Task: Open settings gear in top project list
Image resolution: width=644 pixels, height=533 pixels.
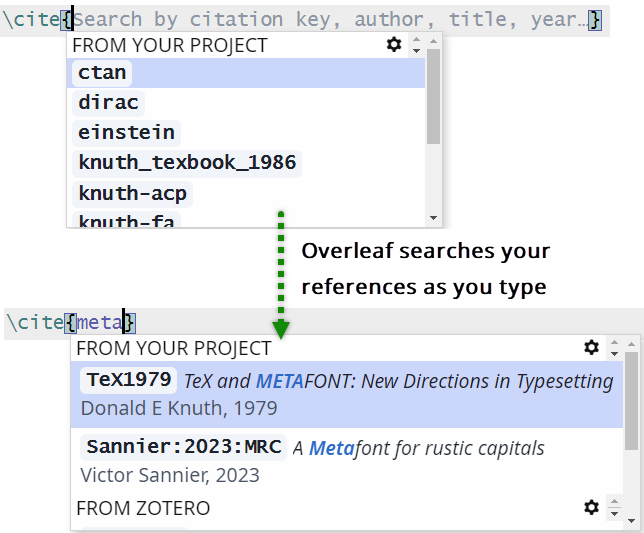Action: coord(394,45)
